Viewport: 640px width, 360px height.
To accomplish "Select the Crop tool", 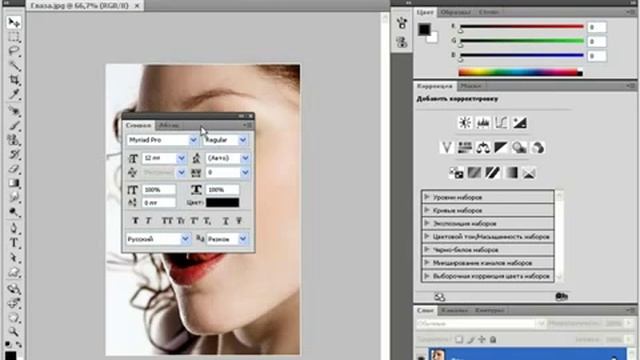I will click(14, 80).
